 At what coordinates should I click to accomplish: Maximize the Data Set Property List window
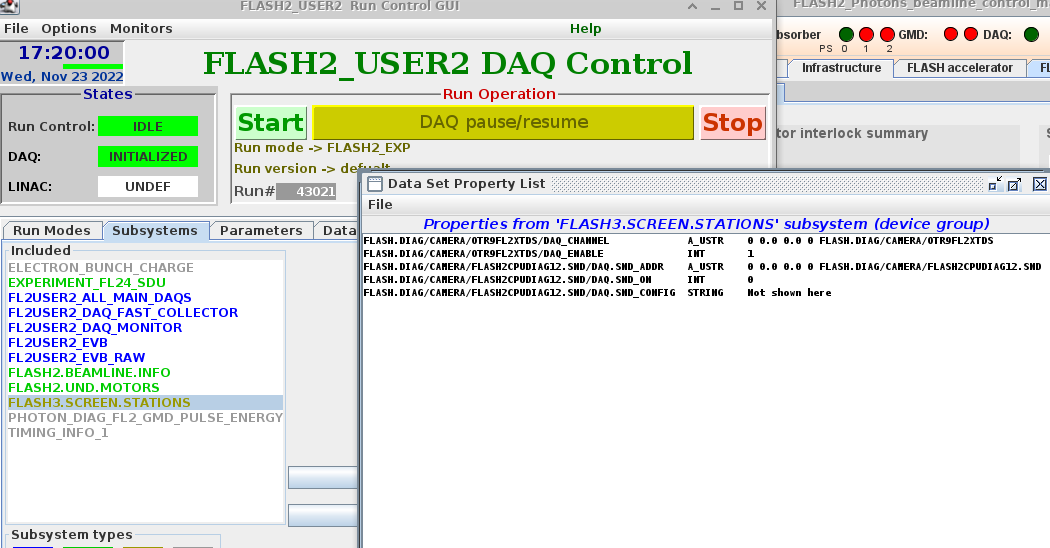[x=1015, y=184]
